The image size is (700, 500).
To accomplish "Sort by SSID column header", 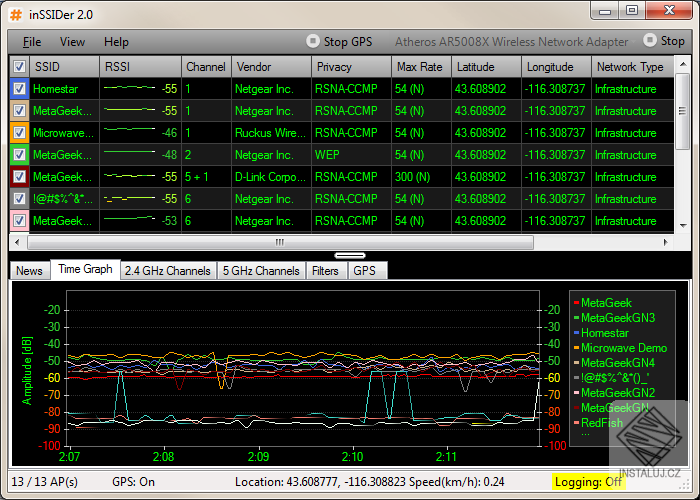I will [65, 67].
